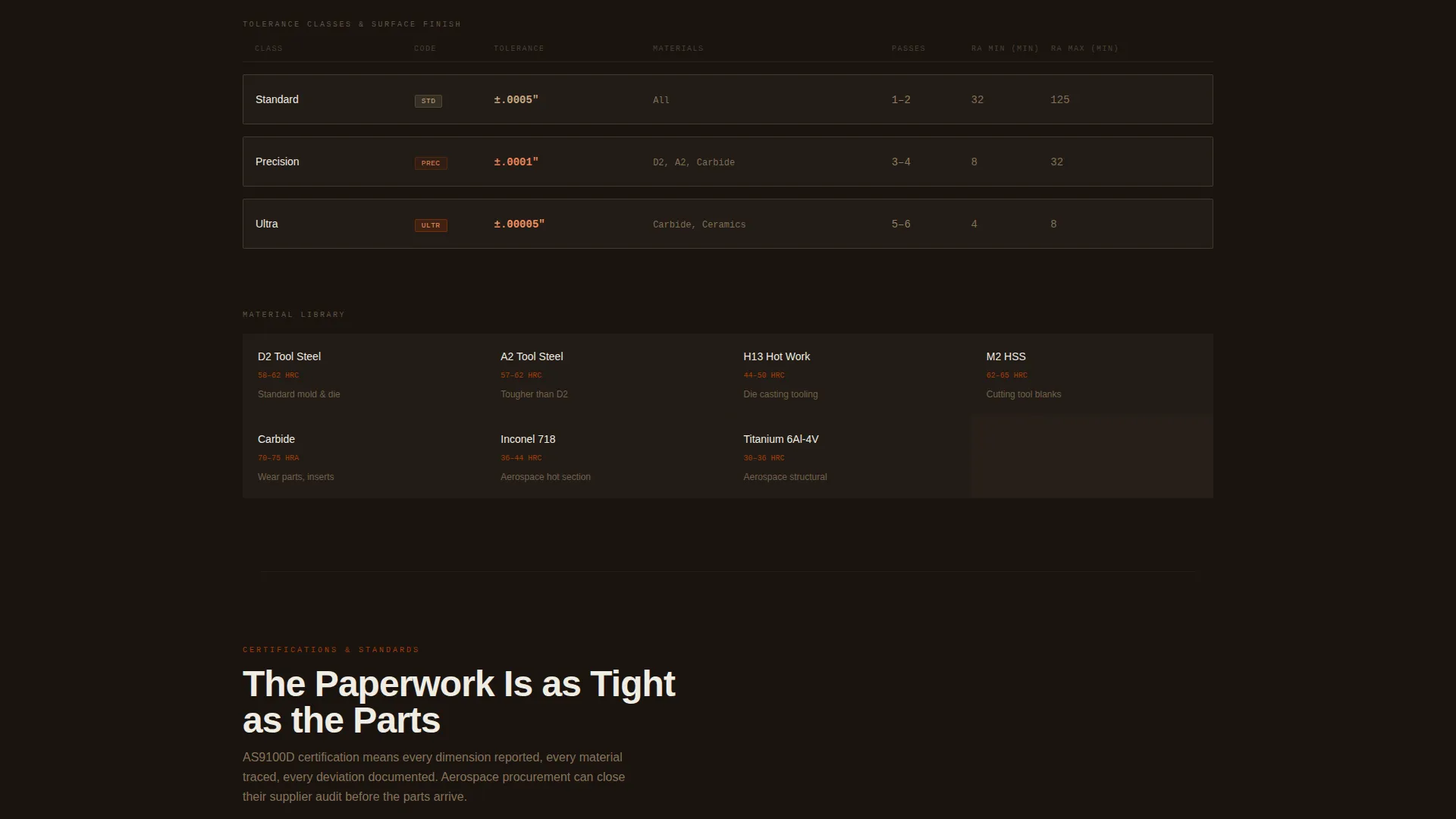Click the Materials column header
Viewport: 1456px width, 819px height.
click(x=678, y=49)
